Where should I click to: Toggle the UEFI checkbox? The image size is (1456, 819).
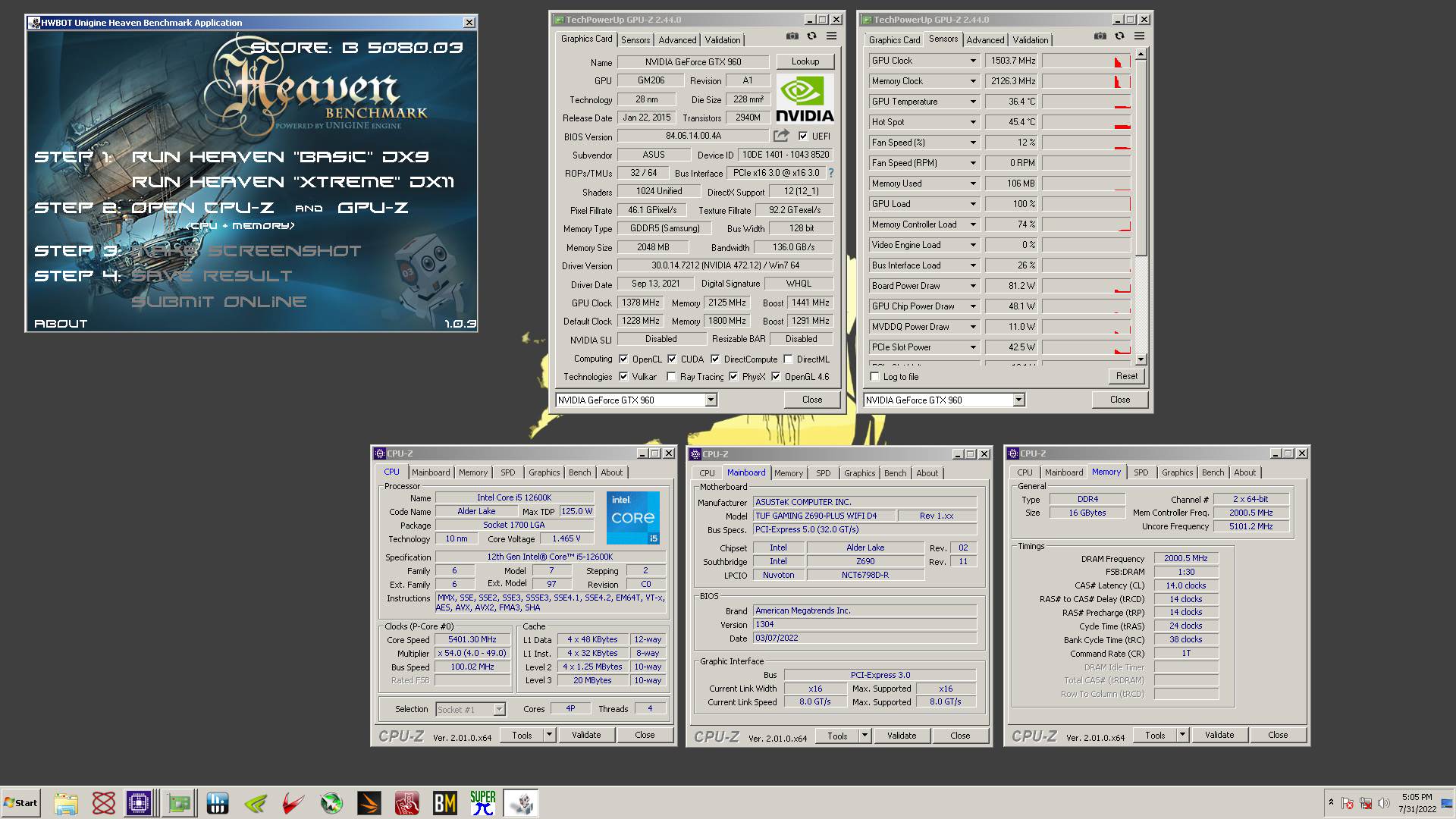[x=803, y=136]
